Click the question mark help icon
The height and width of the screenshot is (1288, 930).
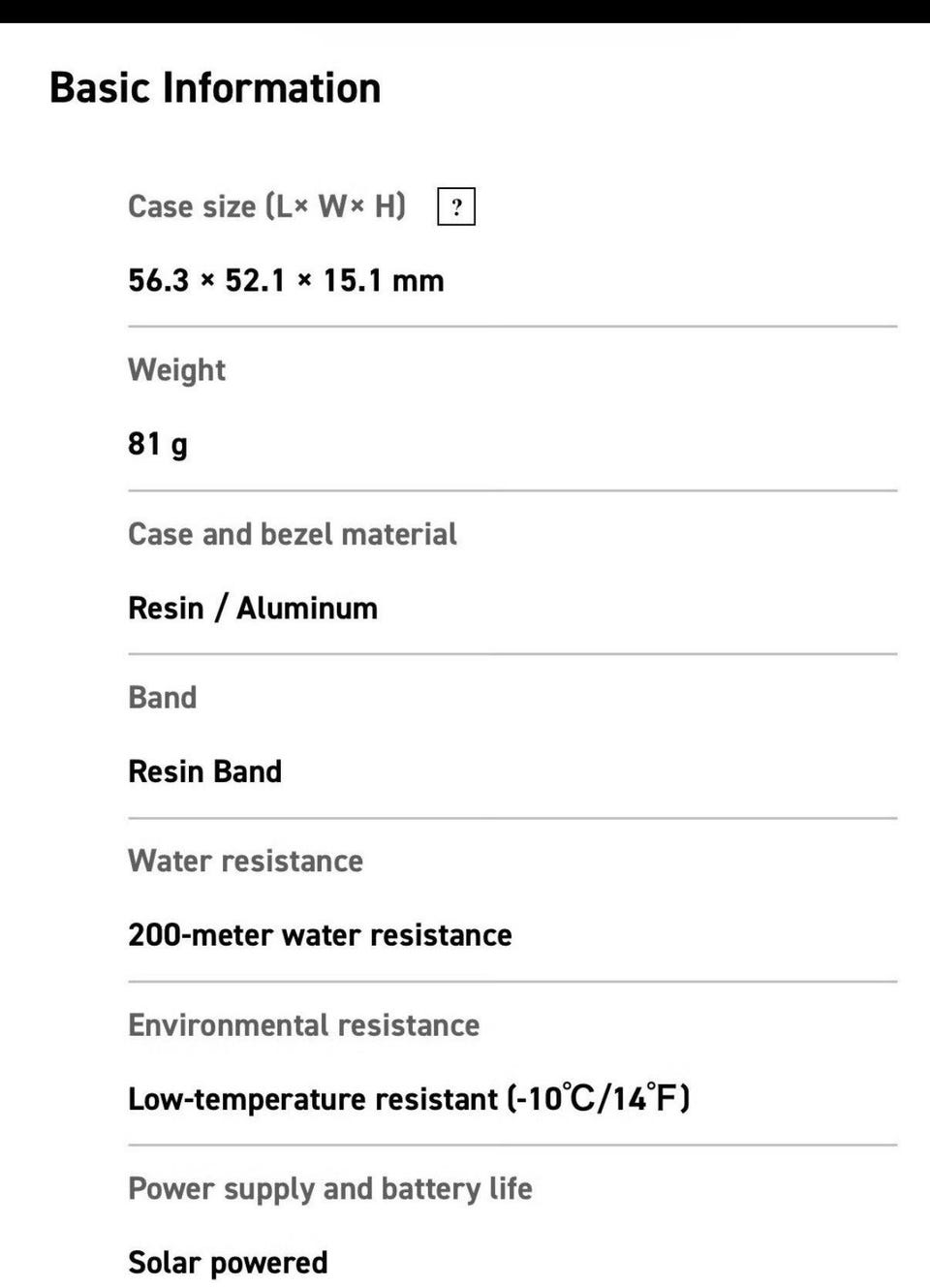click(456, 206)
